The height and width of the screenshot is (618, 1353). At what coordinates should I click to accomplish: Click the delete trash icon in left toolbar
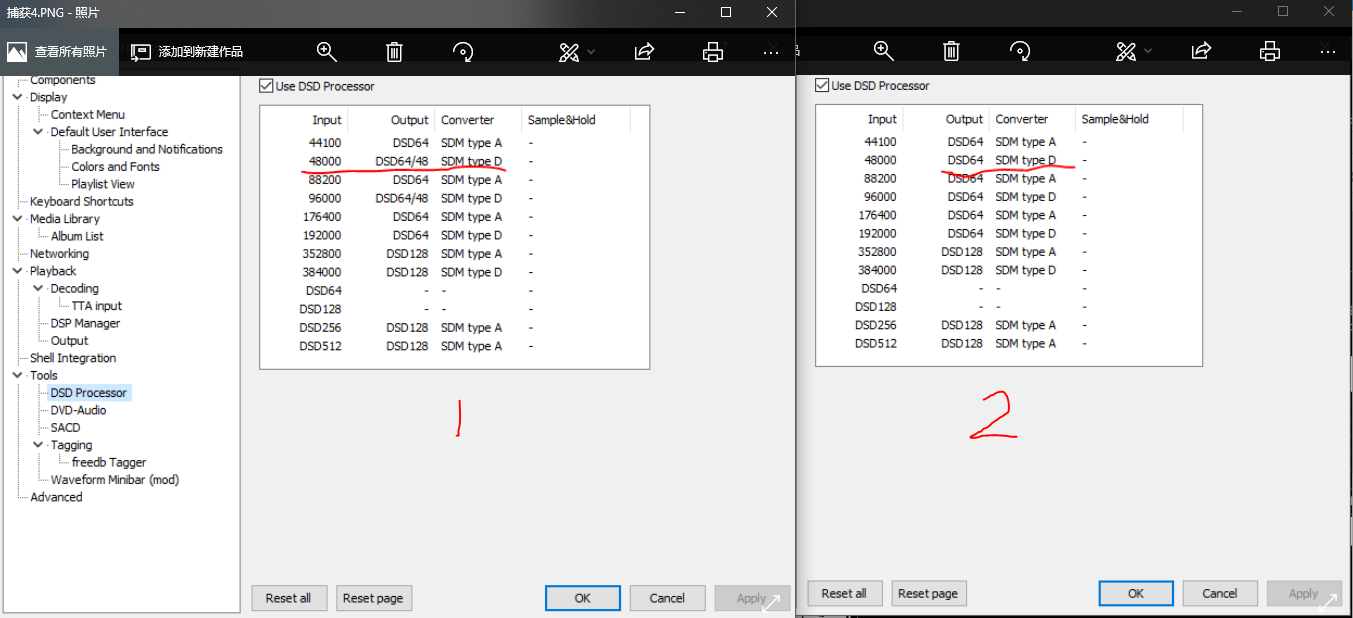(395, 52)
